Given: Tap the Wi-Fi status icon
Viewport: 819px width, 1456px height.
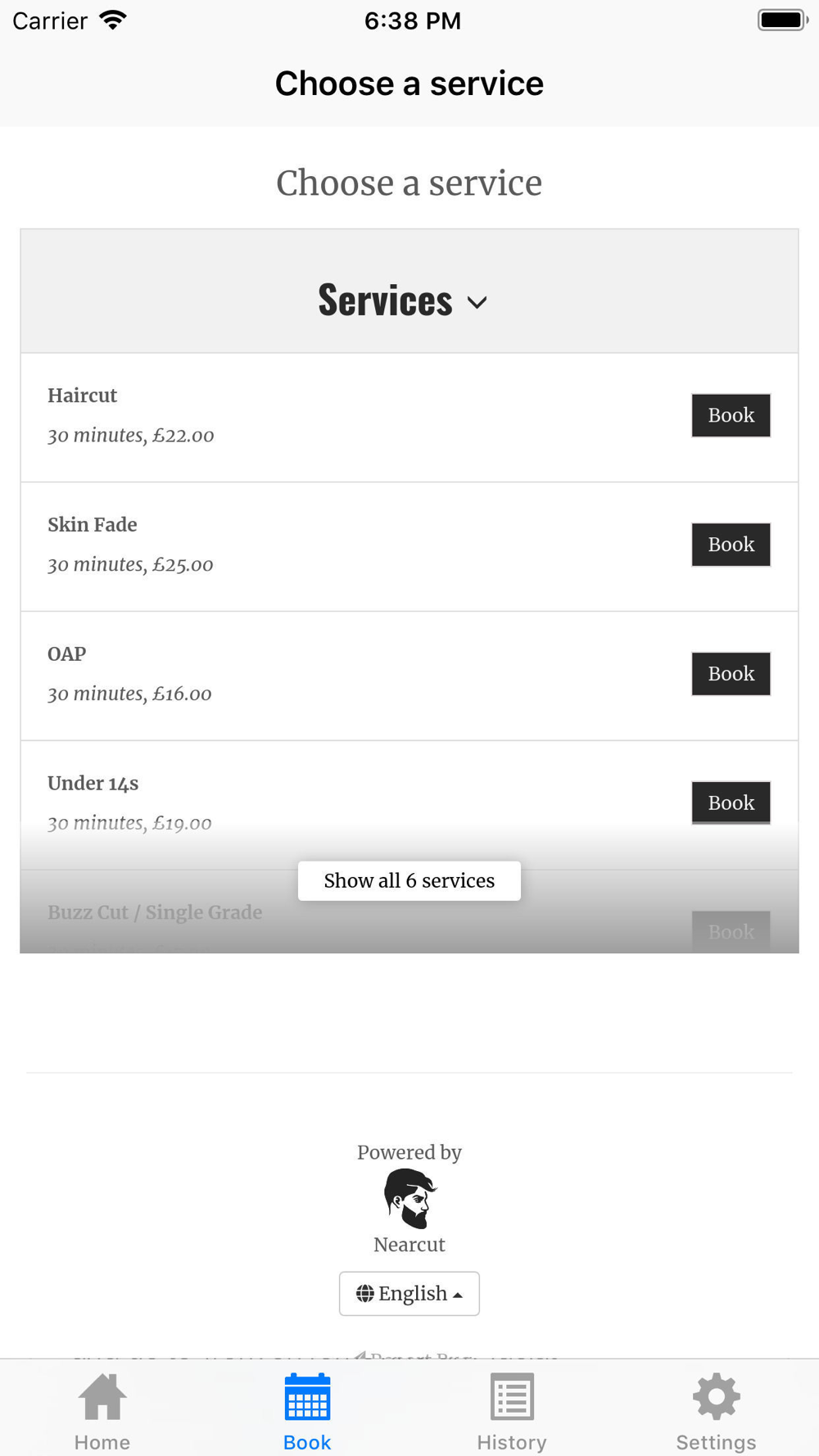Looking at the screenshot, I should coord(113,20).
